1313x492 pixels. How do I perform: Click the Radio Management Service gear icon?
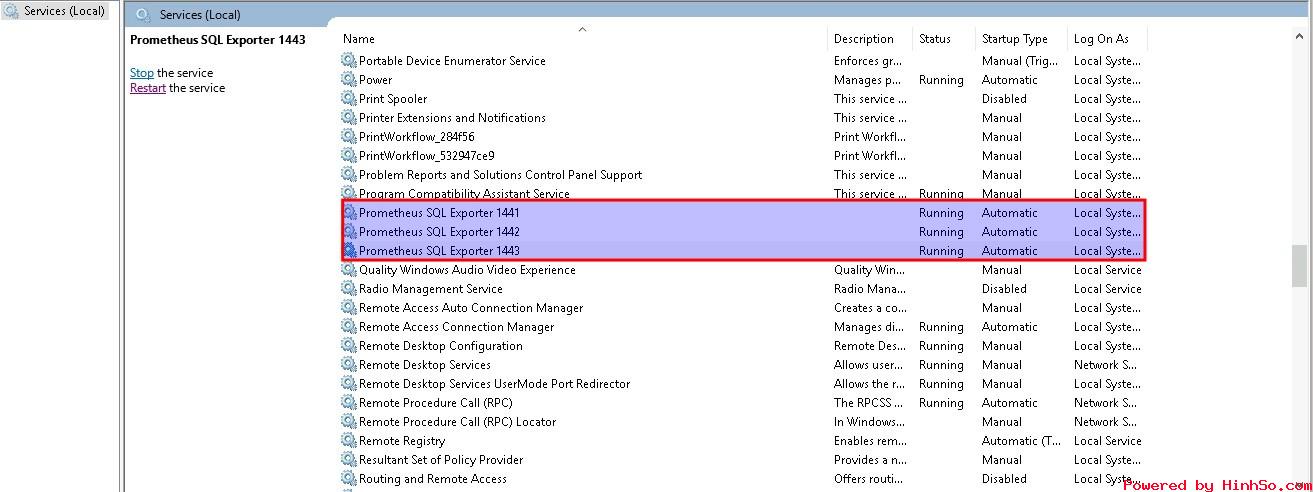click(348, 289)
